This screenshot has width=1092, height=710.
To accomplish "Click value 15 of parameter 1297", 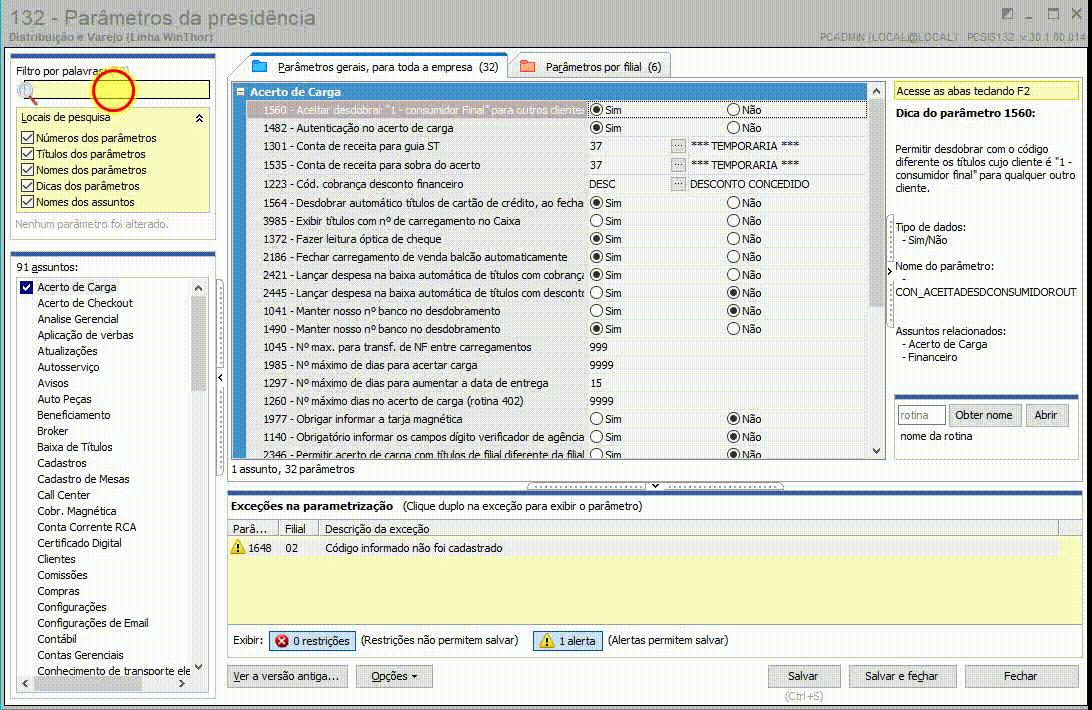I will (596, 383).
